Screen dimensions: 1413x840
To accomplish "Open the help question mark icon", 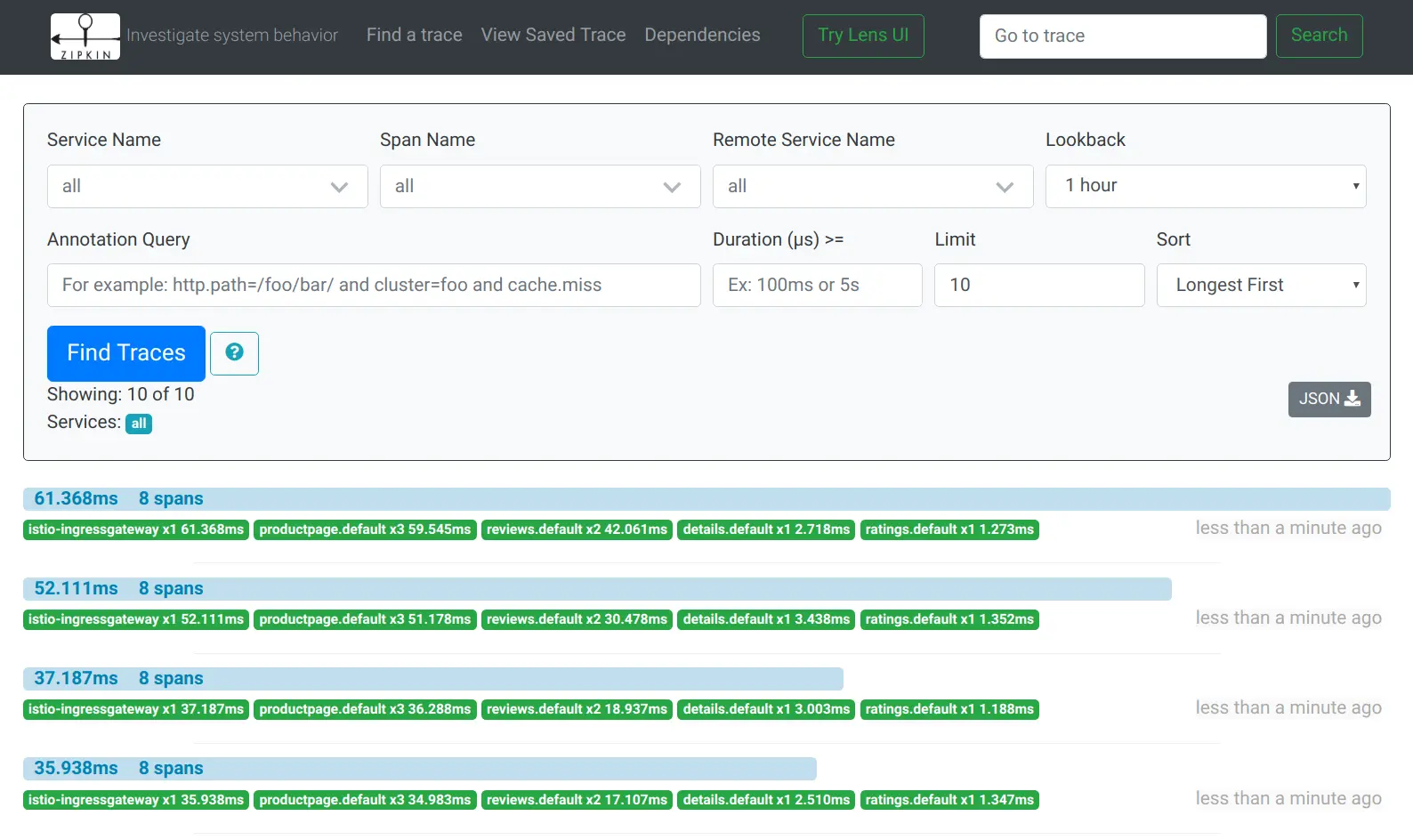I will tap(235, 353).
